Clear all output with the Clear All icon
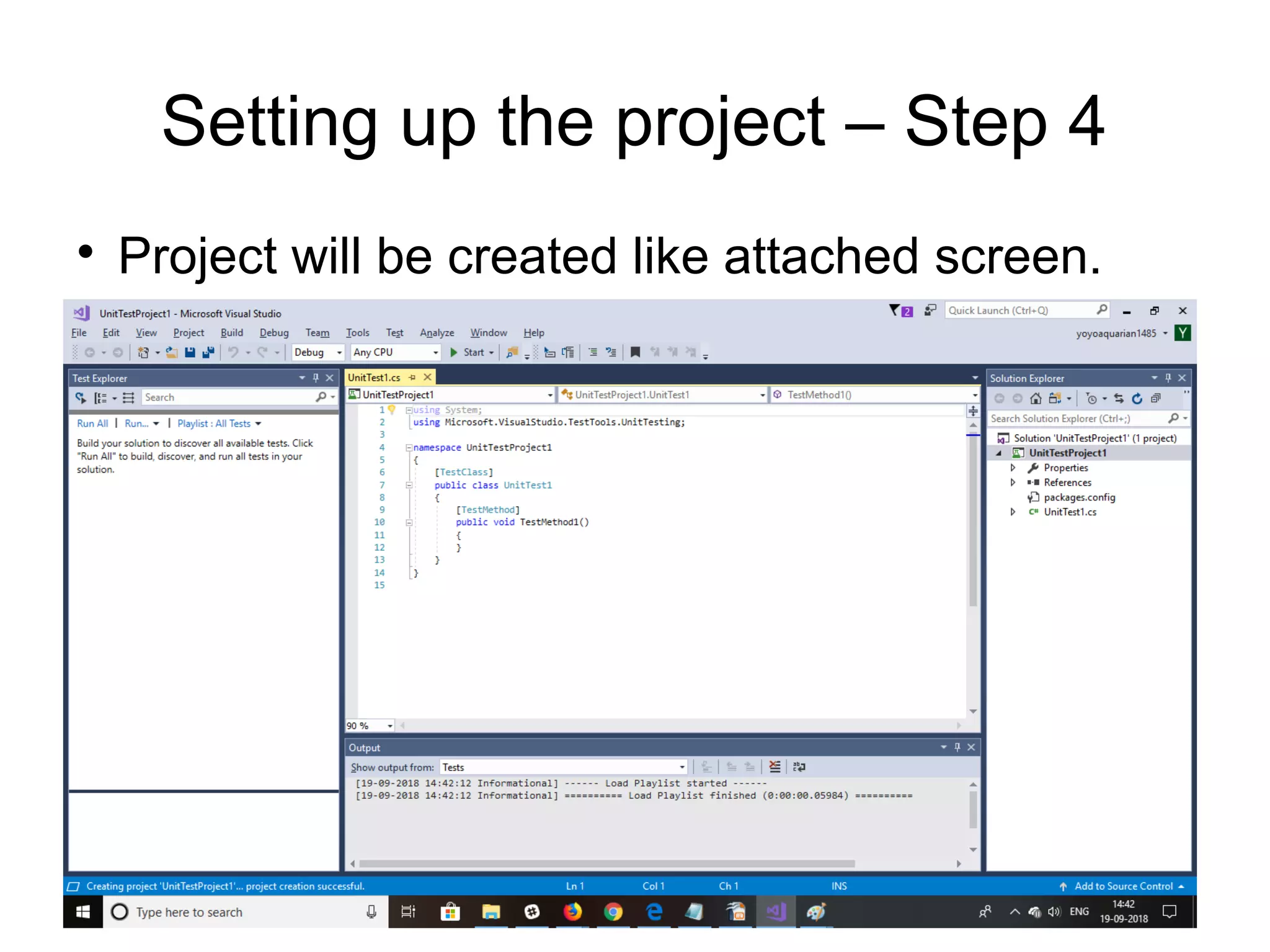The height and width of the screenshot is (952, 1270). pos(775,767)
